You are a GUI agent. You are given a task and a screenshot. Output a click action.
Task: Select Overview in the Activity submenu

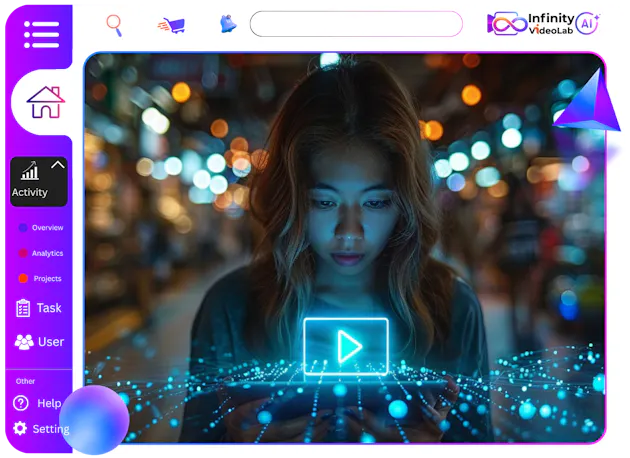47,228
